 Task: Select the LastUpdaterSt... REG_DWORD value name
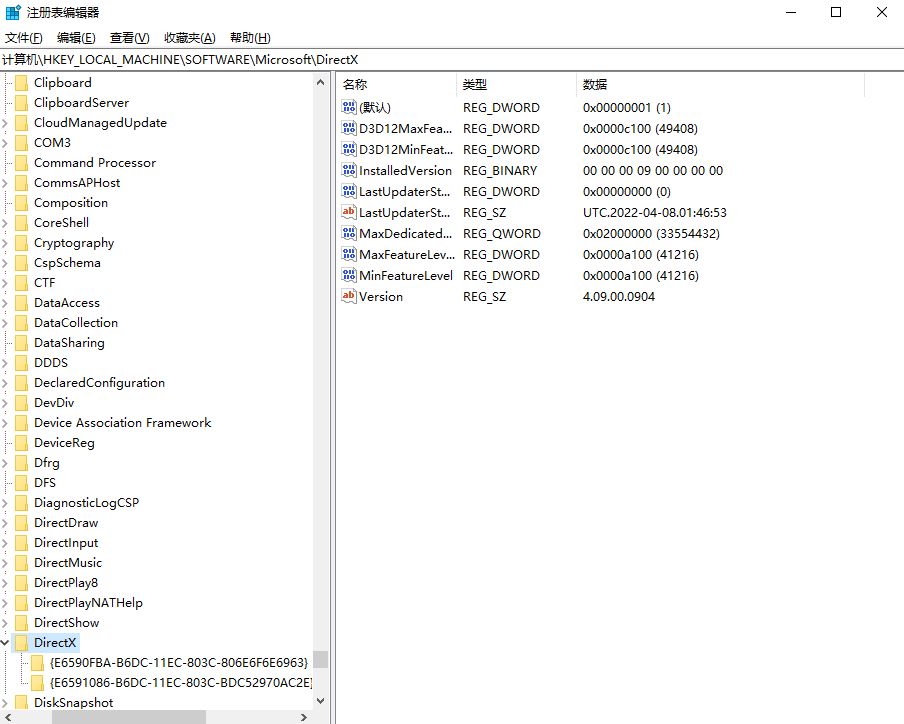pos(404,191)
